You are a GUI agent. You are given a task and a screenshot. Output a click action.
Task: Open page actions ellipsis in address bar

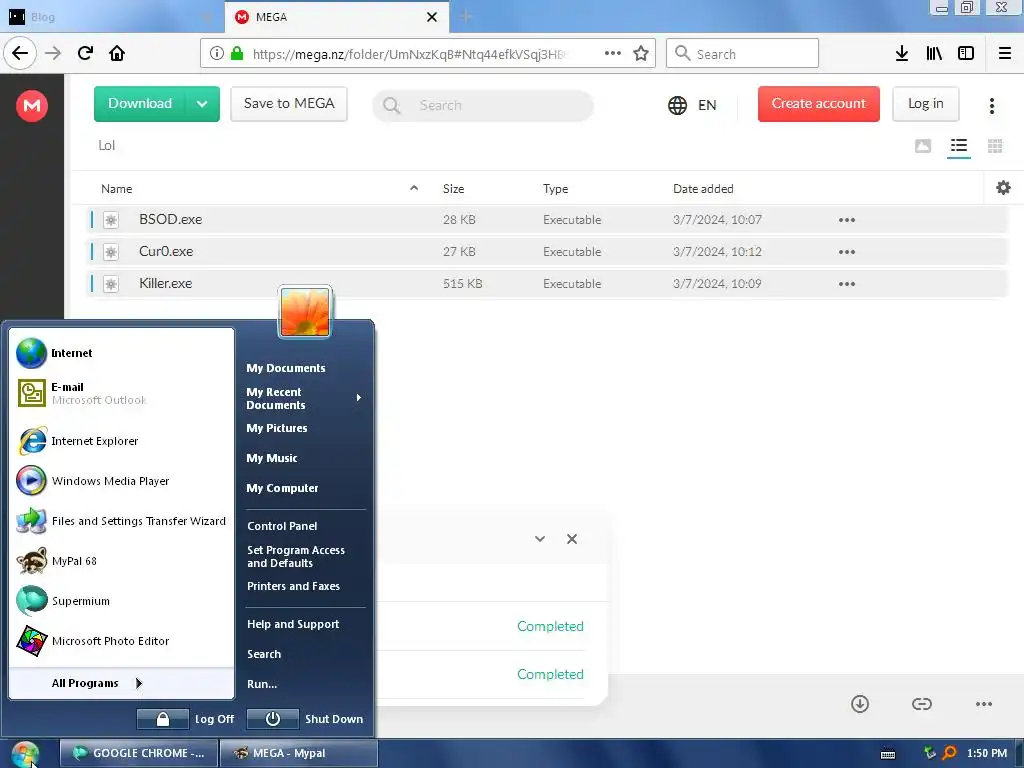tap(613, 53)
